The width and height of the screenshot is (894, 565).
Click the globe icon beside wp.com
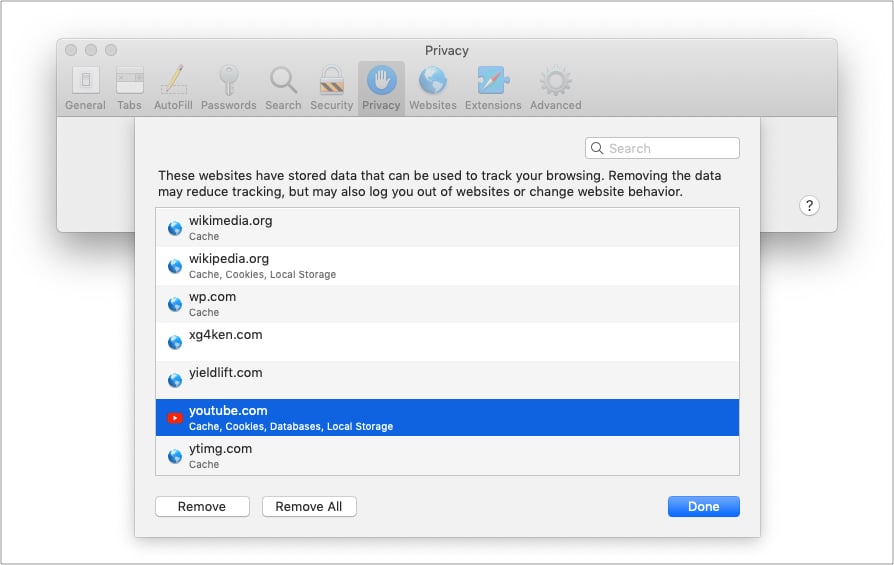pos(175,304)
